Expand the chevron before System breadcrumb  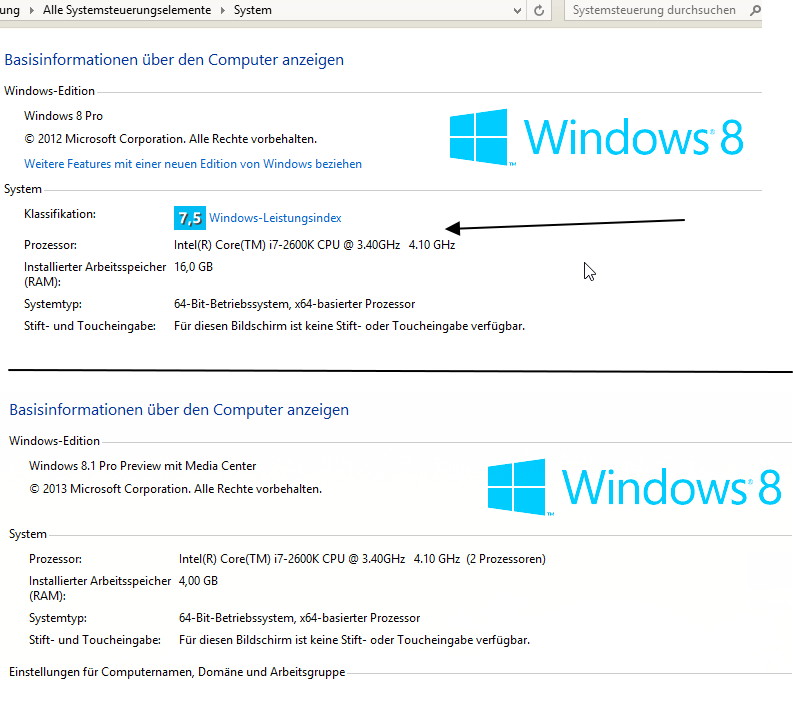click(x=223, y=10)
